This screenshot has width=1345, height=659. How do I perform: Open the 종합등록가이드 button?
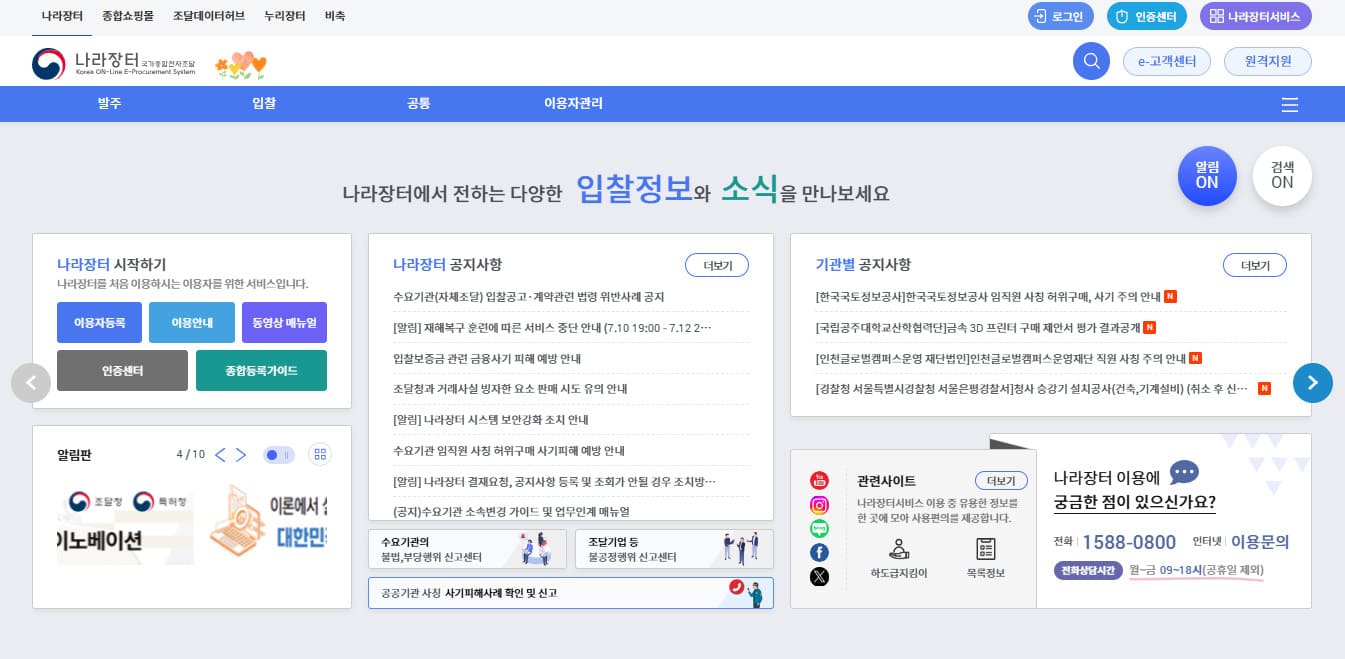pyautogui.click(x=261, y=370)
